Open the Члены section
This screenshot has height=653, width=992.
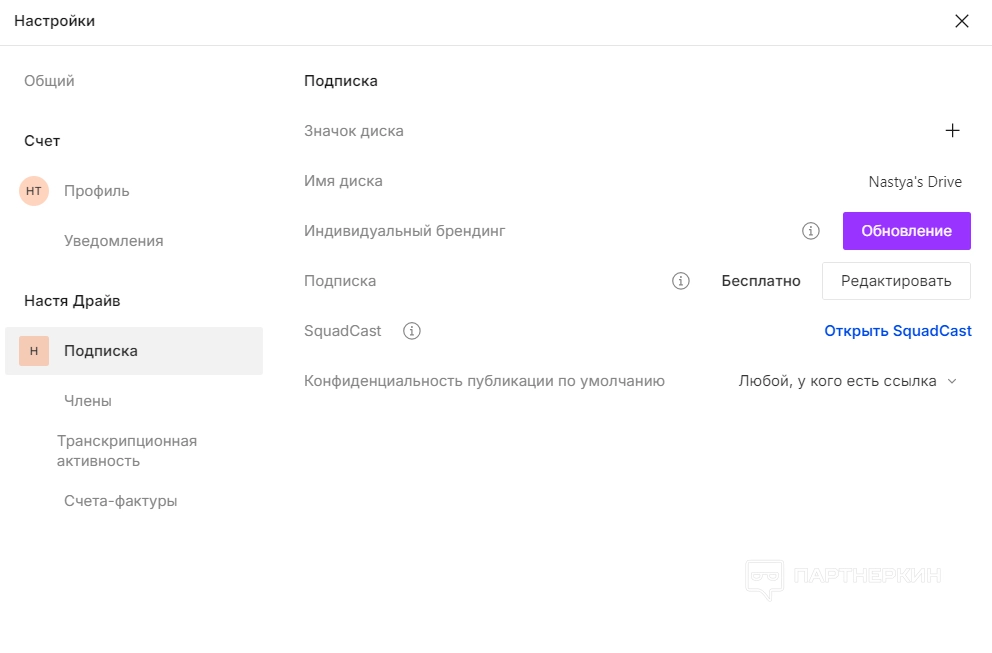pyautogui.click(x=88, y=401)
